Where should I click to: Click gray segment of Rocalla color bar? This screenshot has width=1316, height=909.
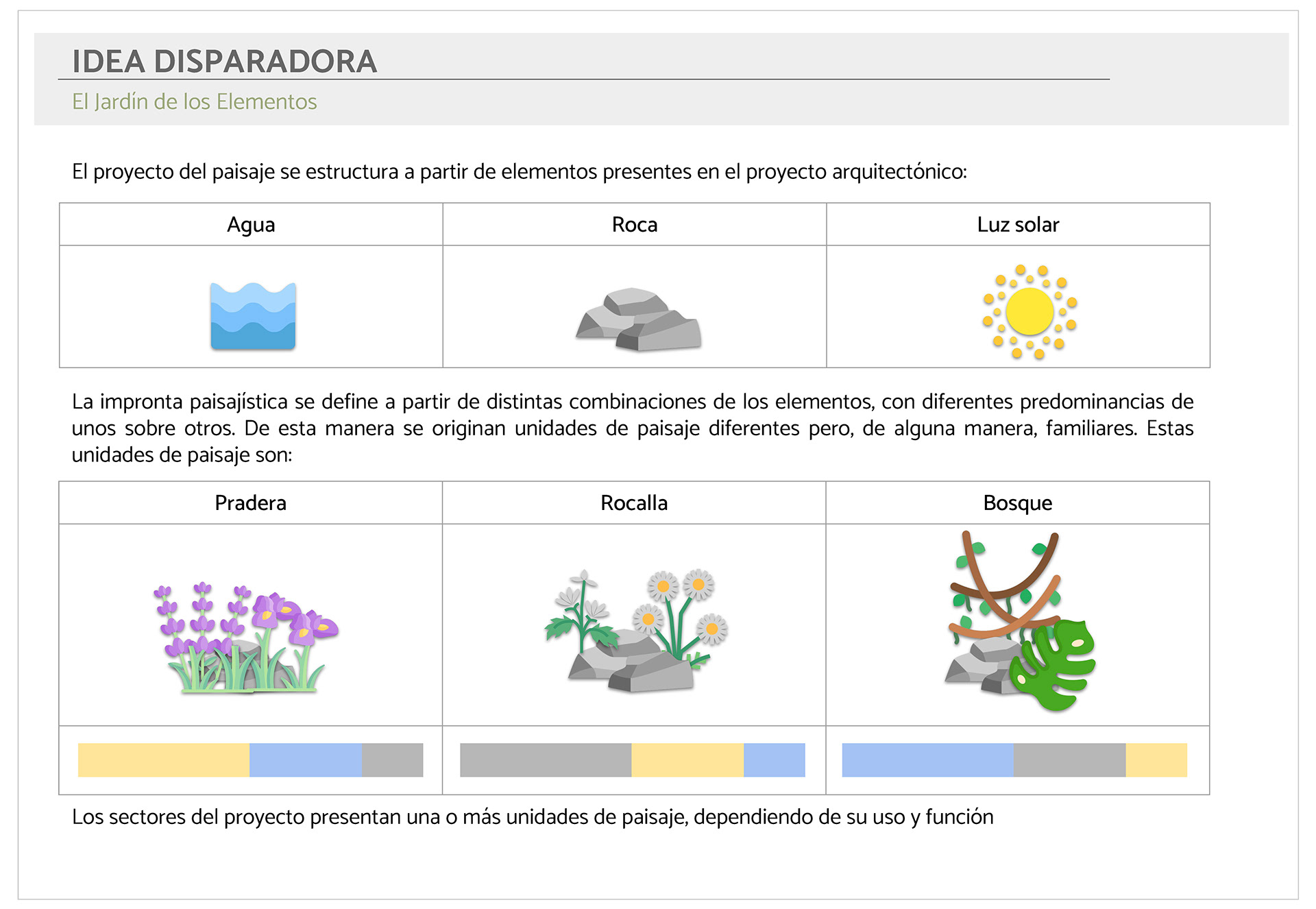tap(545, 760)
